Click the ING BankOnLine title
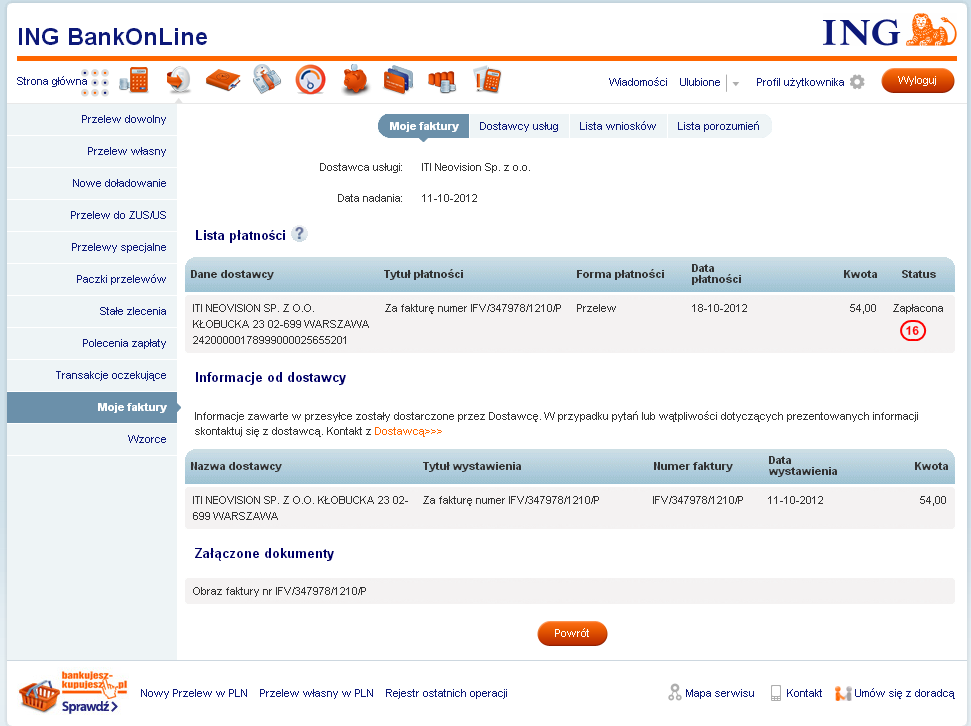The width and height of the screenshot is (971, 726). tap(113, 37)
